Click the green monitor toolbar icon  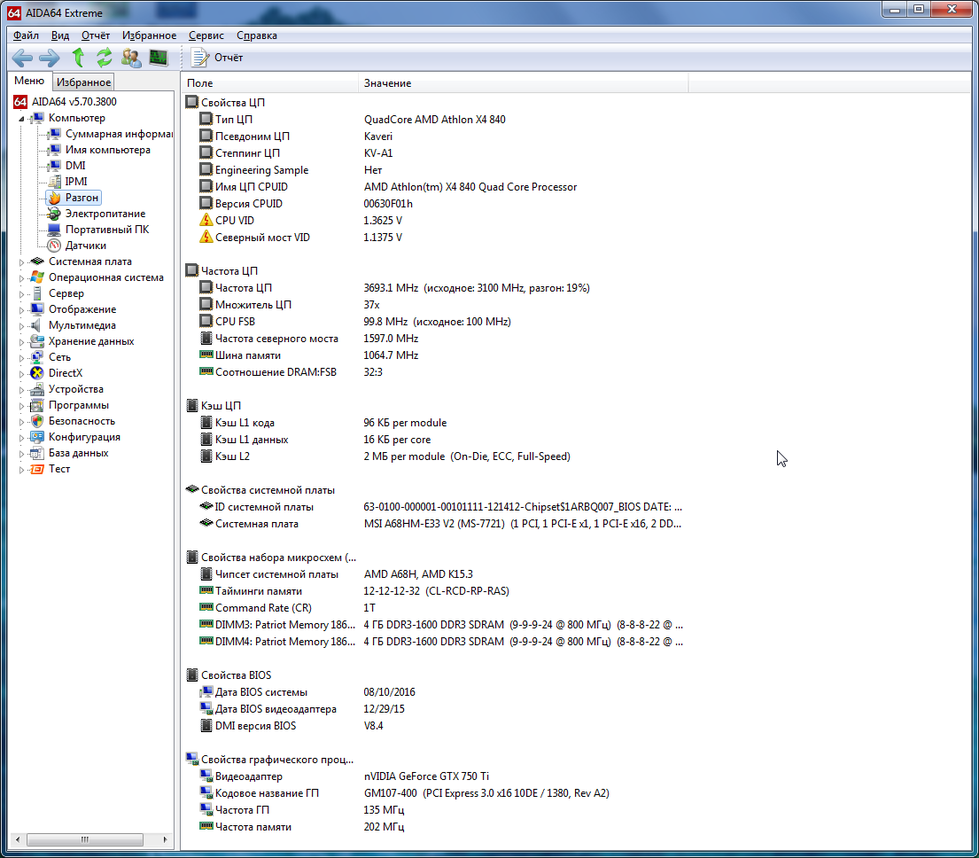[159, 58]
